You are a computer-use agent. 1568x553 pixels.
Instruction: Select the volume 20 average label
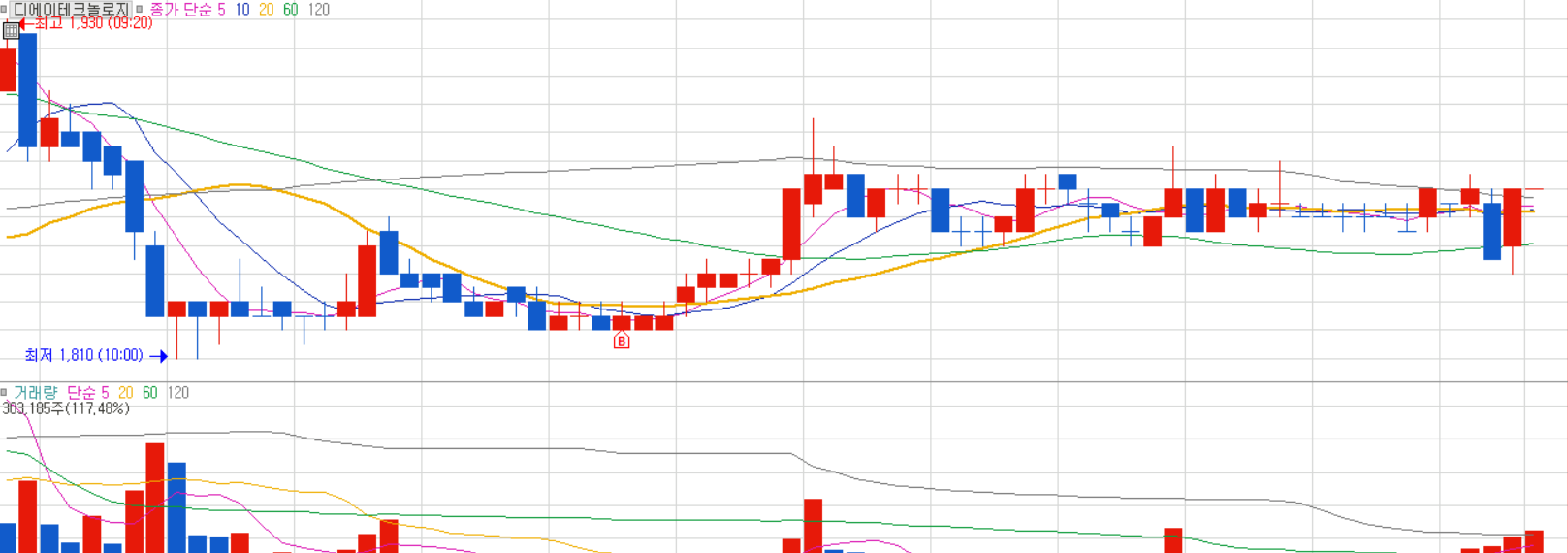(125, 392)
